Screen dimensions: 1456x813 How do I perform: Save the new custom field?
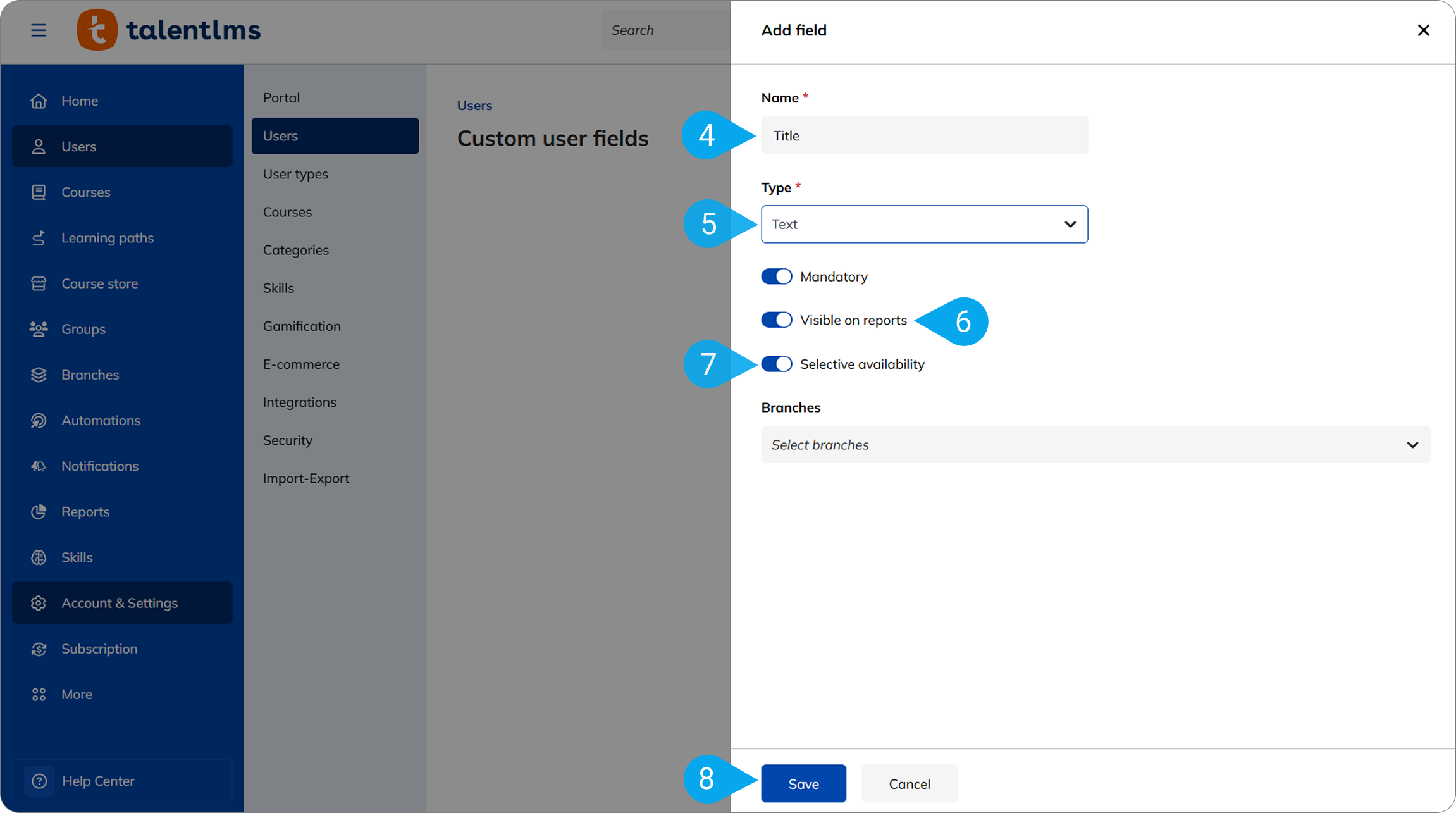[803, 783]
